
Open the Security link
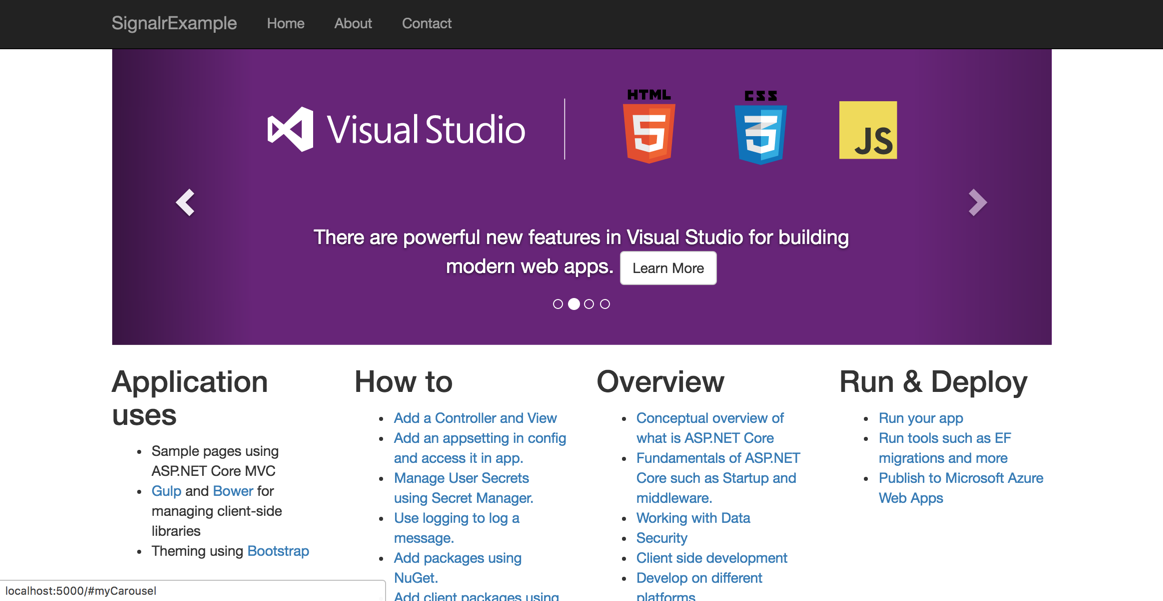click(662, 539)
